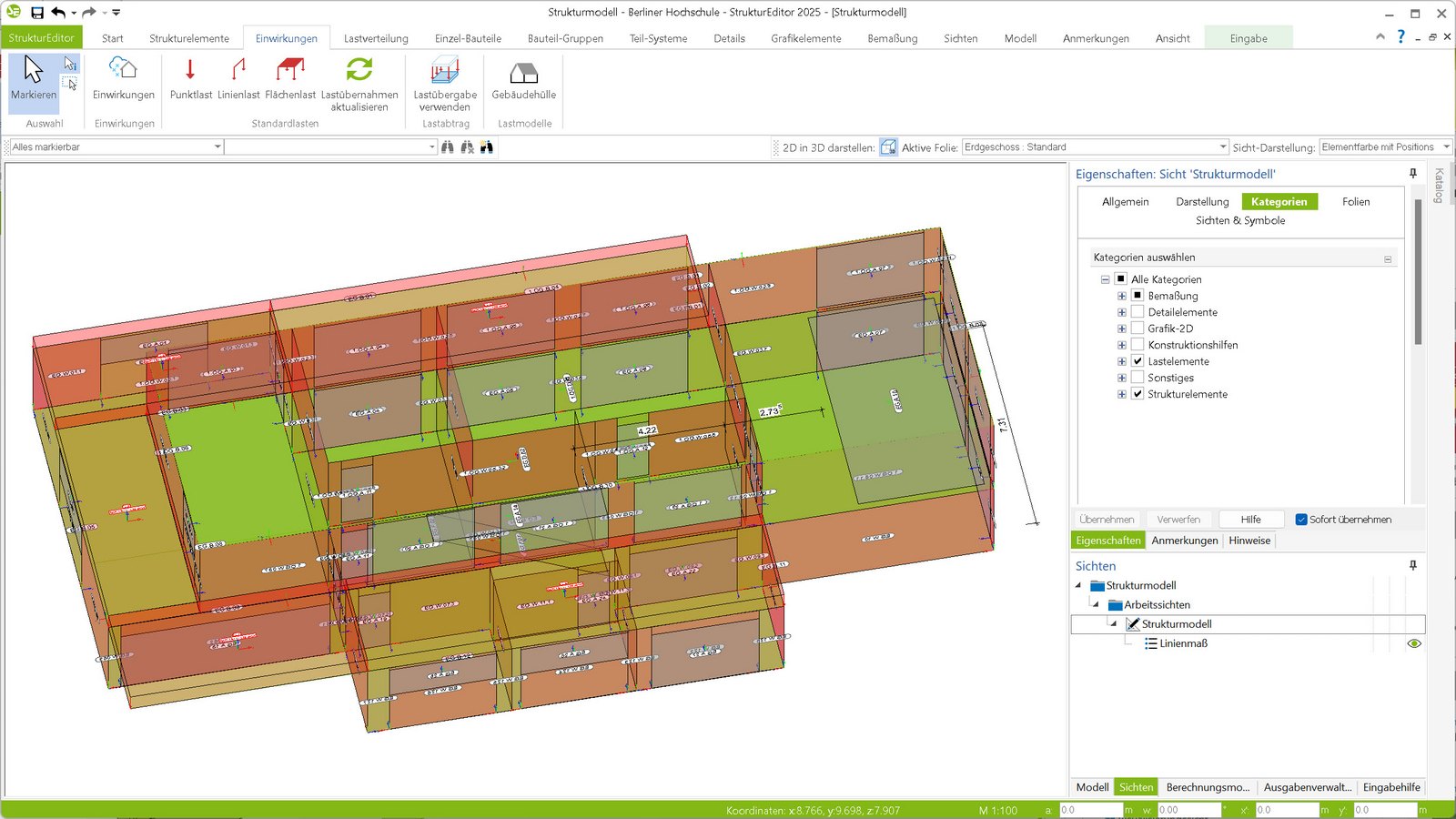Pin the Sichten panel
Image resolution: width=1456 pixels, height=819 pixels.
coord(1413,565)
